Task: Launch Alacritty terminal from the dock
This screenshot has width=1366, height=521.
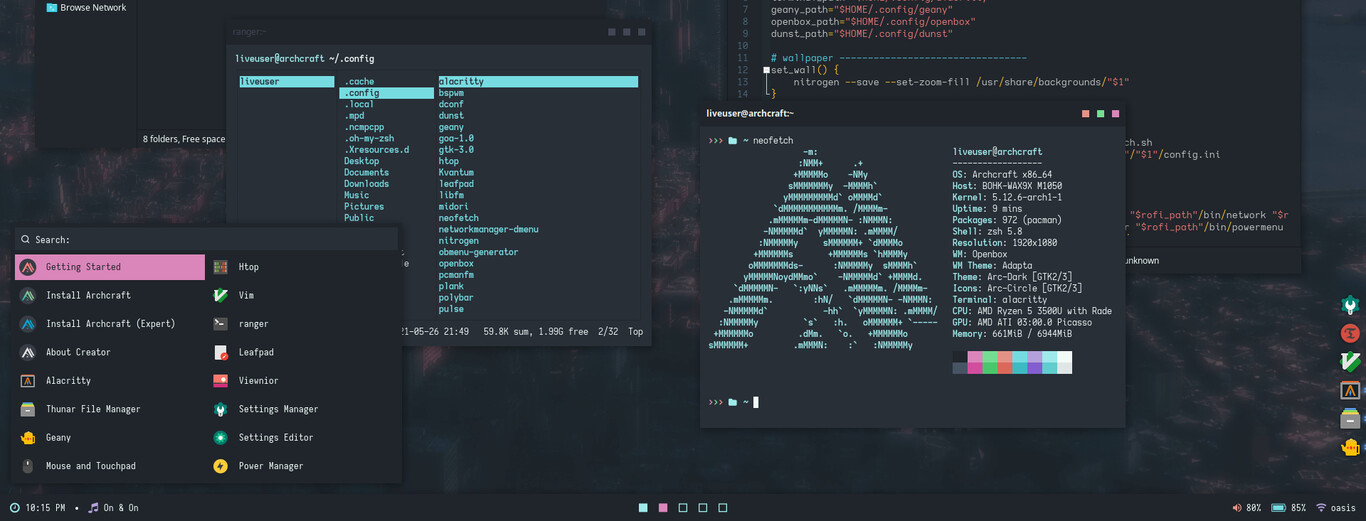Action: point(1351,391)
